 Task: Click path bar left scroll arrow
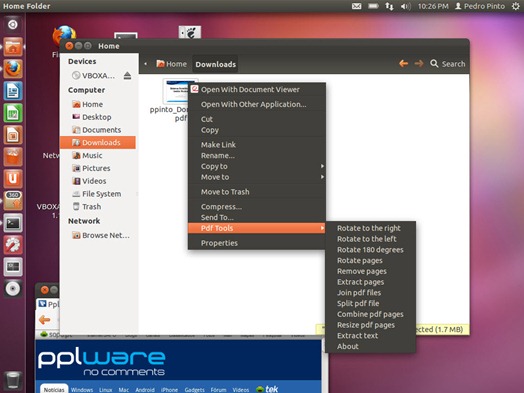(146, 63)
